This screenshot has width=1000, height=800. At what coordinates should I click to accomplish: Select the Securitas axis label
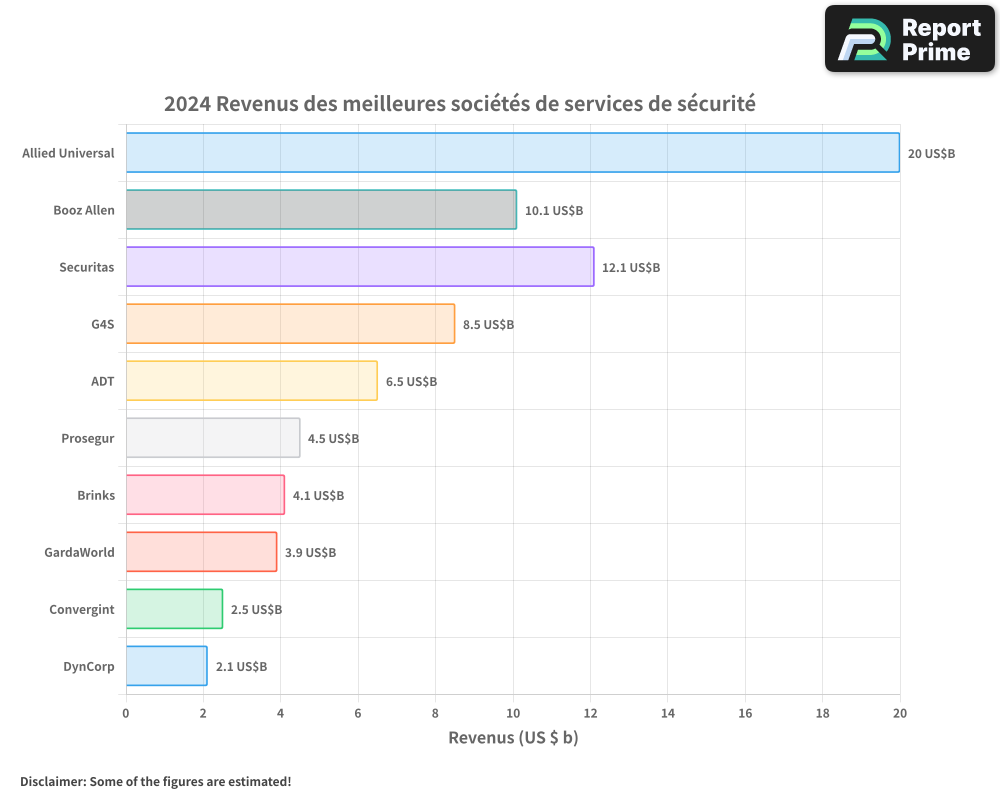[87, 267]
